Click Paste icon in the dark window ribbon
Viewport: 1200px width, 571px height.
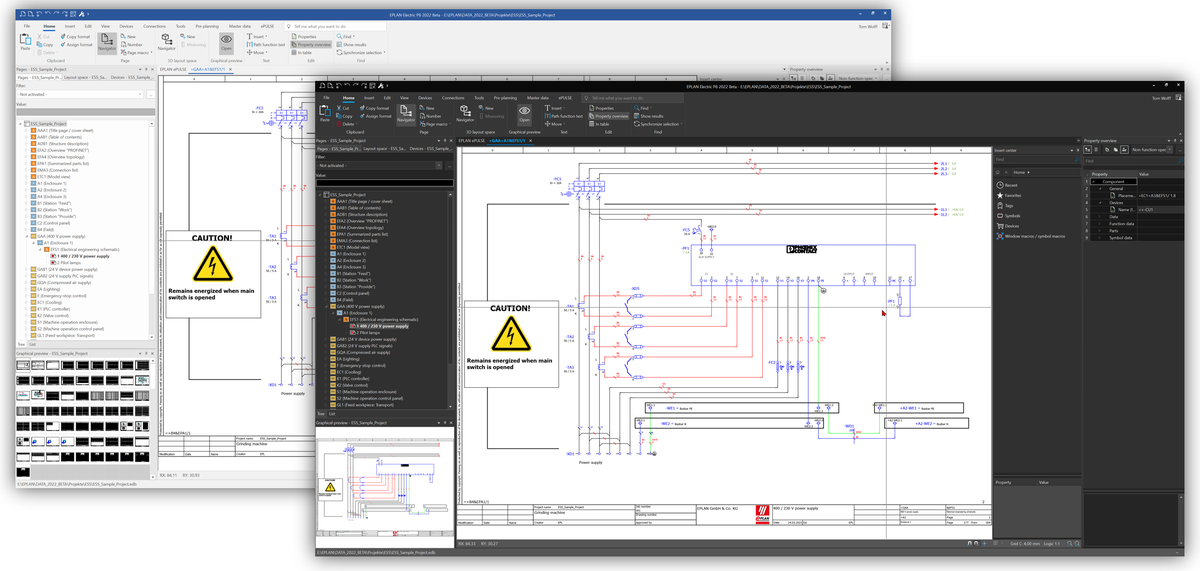324,112
